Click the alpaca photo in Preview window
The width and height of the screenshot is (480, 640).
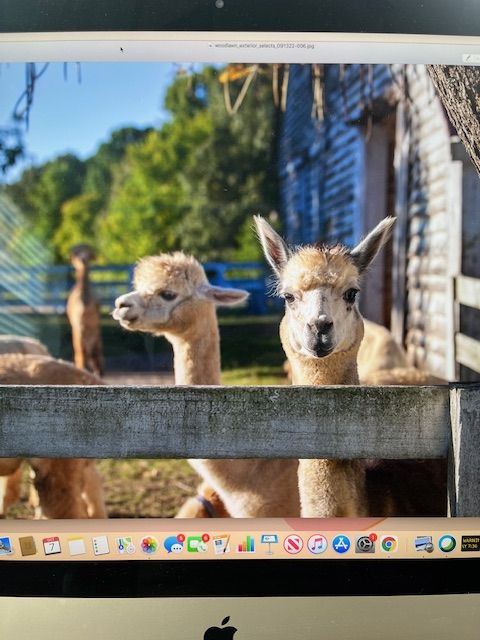[x=240, y=290]
